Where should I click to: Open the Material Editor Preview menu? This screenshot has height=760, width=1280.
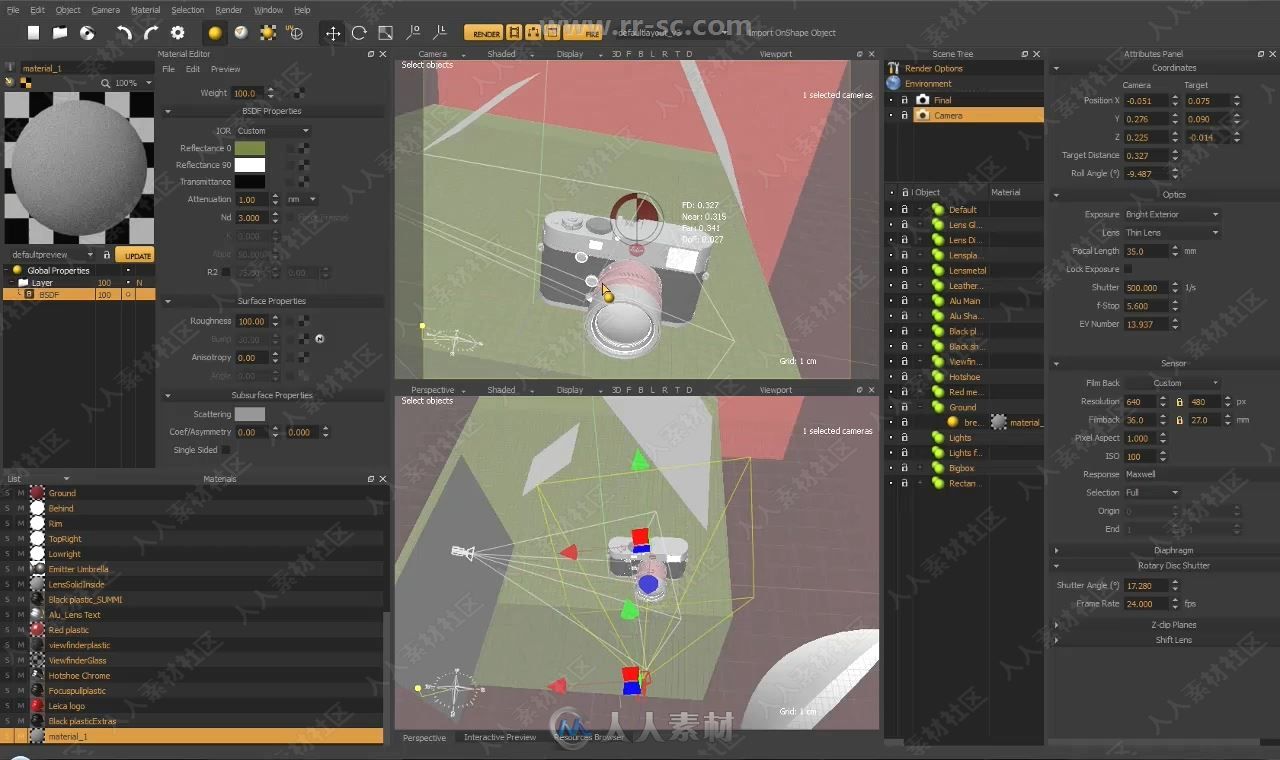[225, 69]
